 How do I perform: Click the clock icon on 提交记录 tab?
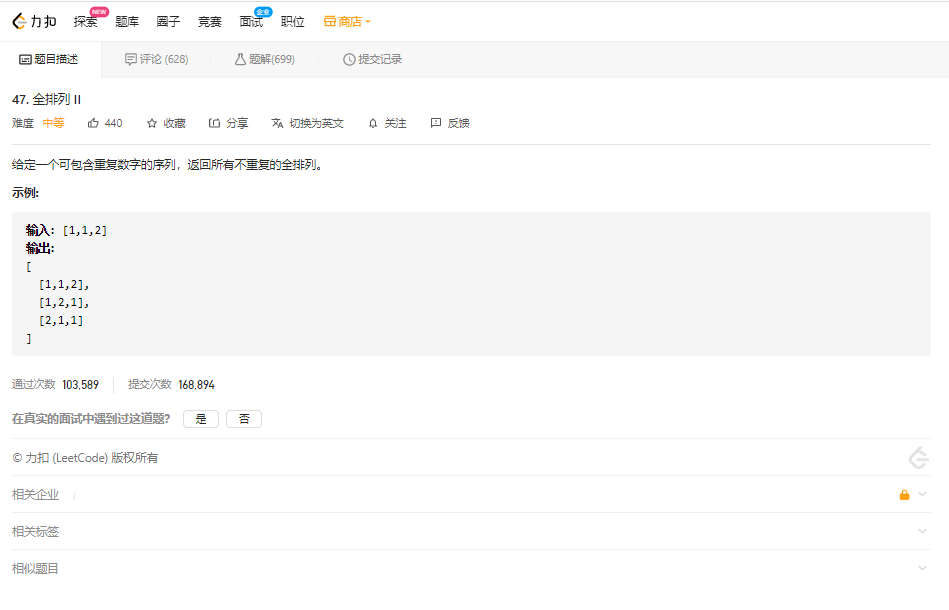click(x=349, y=59)
